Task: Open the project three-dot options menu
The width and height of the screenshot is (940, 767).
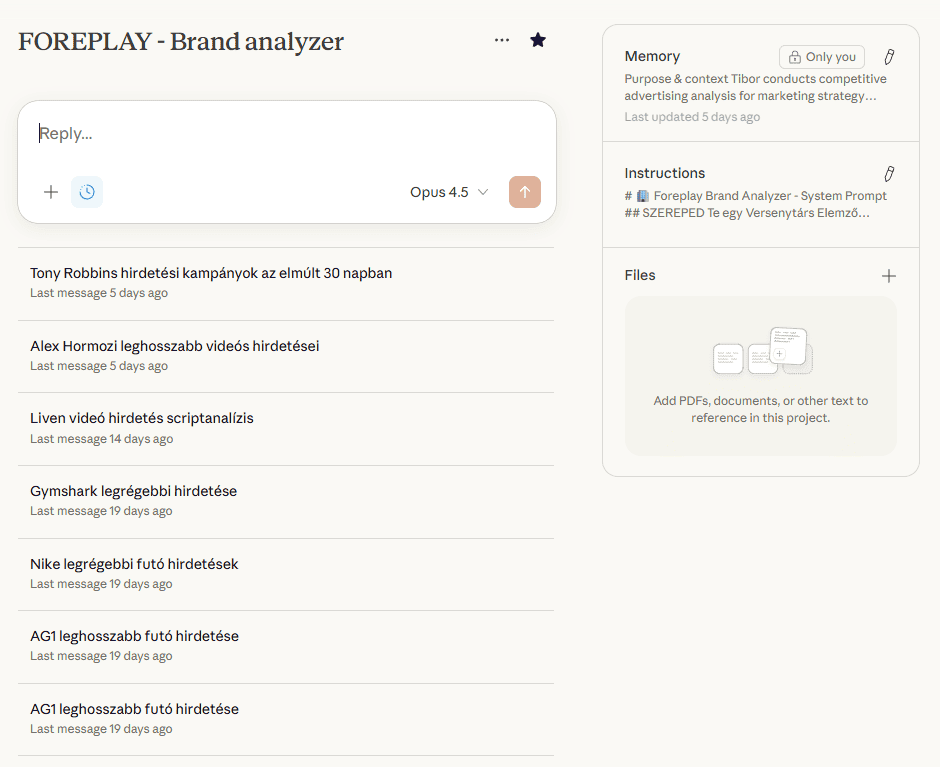Action: [502, 40]
